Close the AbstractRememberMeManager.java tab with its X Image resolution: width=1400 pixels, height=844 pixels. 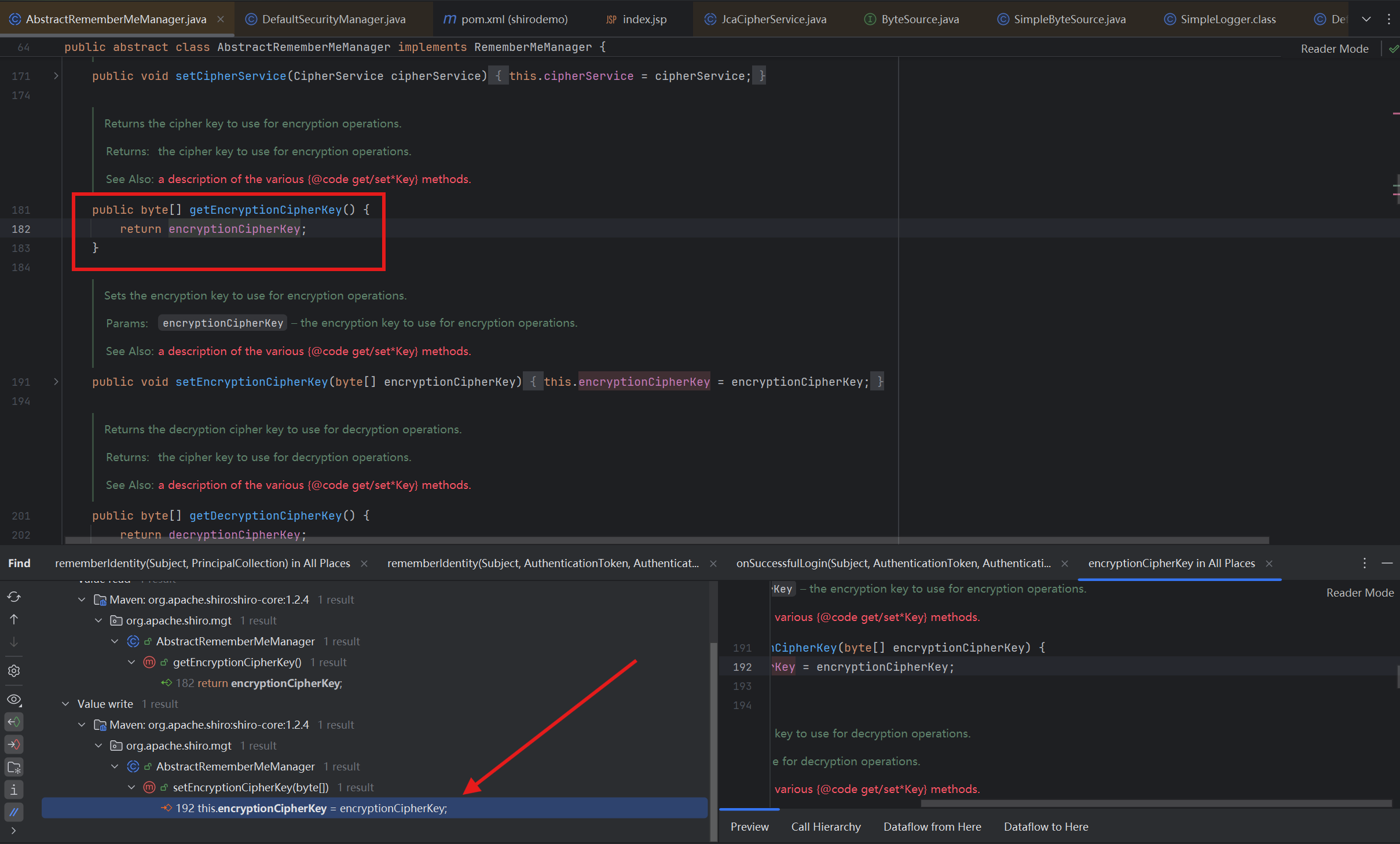click(221, 19)
